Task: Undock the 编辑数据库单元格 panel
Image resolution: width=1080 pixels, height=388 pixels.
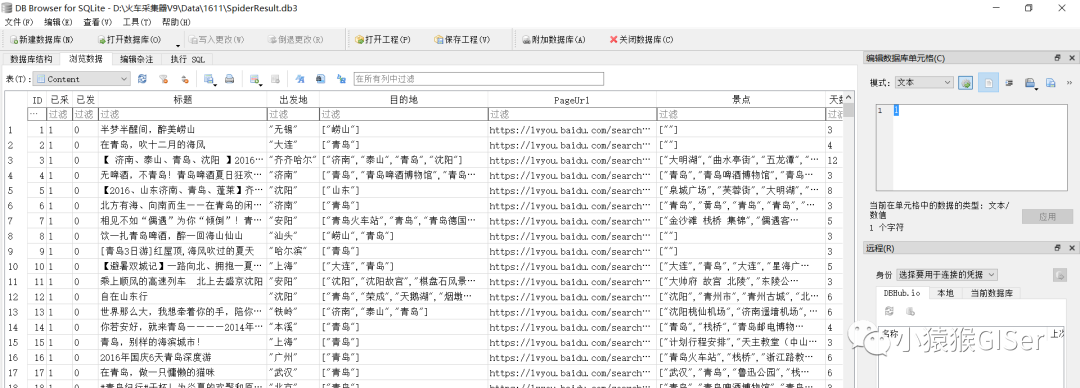Action: pos(1057,59)
